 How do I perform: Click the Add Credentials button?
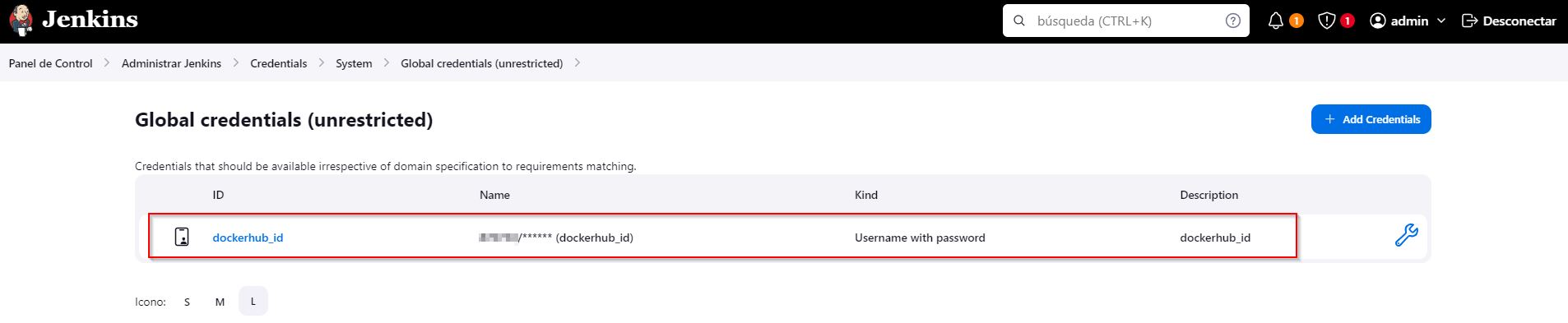point(1371,119)
